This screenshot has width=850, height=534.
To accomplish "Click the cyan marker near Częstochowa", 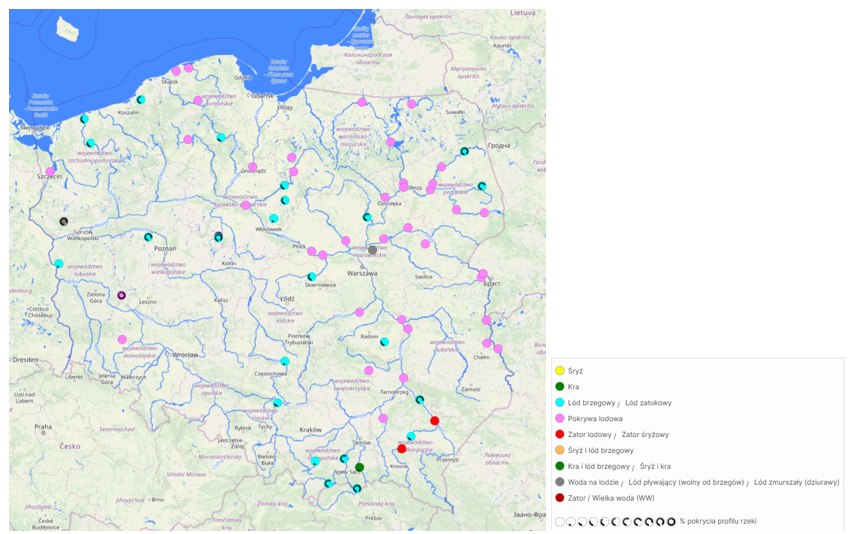I will pyautogui.click(x=285, y=361).
